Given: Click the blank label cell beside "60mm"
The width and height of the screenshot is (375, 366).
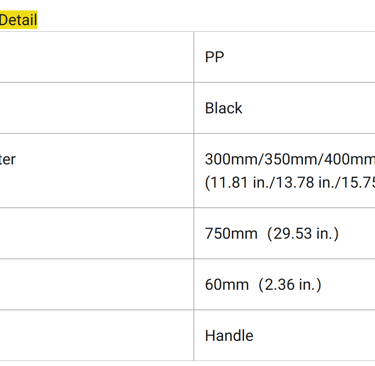Looking at the screenshot, I should (97, 284).
